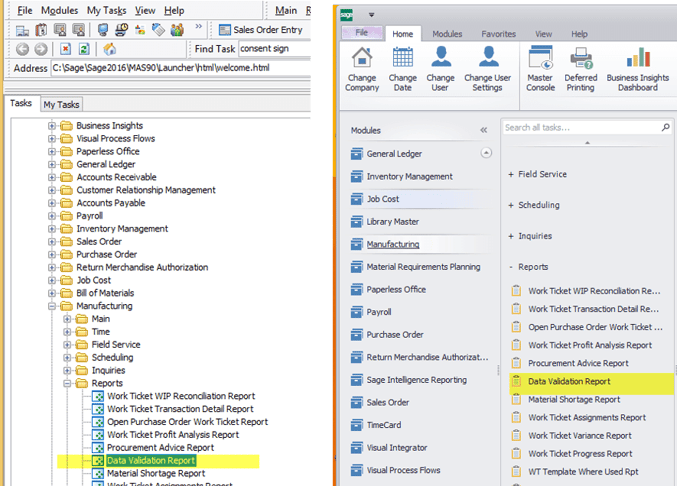Collapse the Modules pane with the double chevron

[x=484, y=130]
